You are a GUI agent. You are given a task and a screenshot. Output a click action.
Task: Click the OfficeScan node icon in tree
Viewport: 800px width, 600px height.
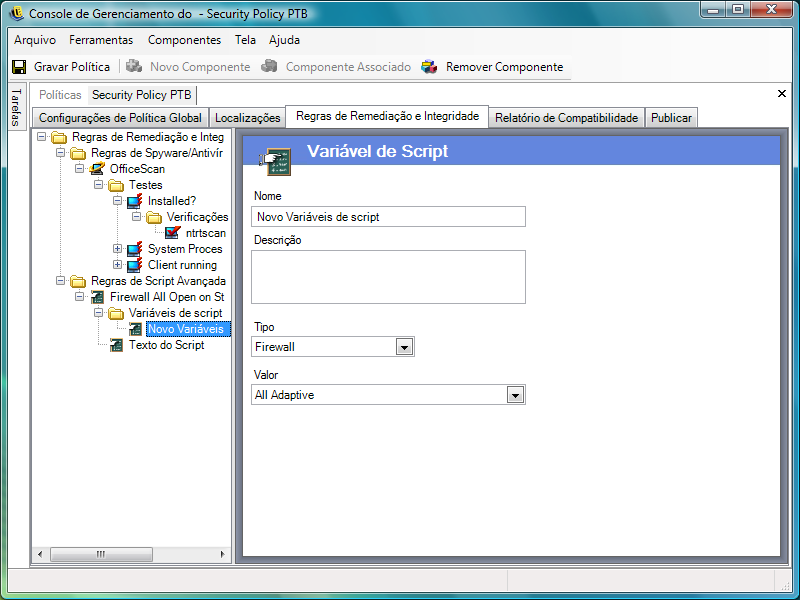[97, 169]
